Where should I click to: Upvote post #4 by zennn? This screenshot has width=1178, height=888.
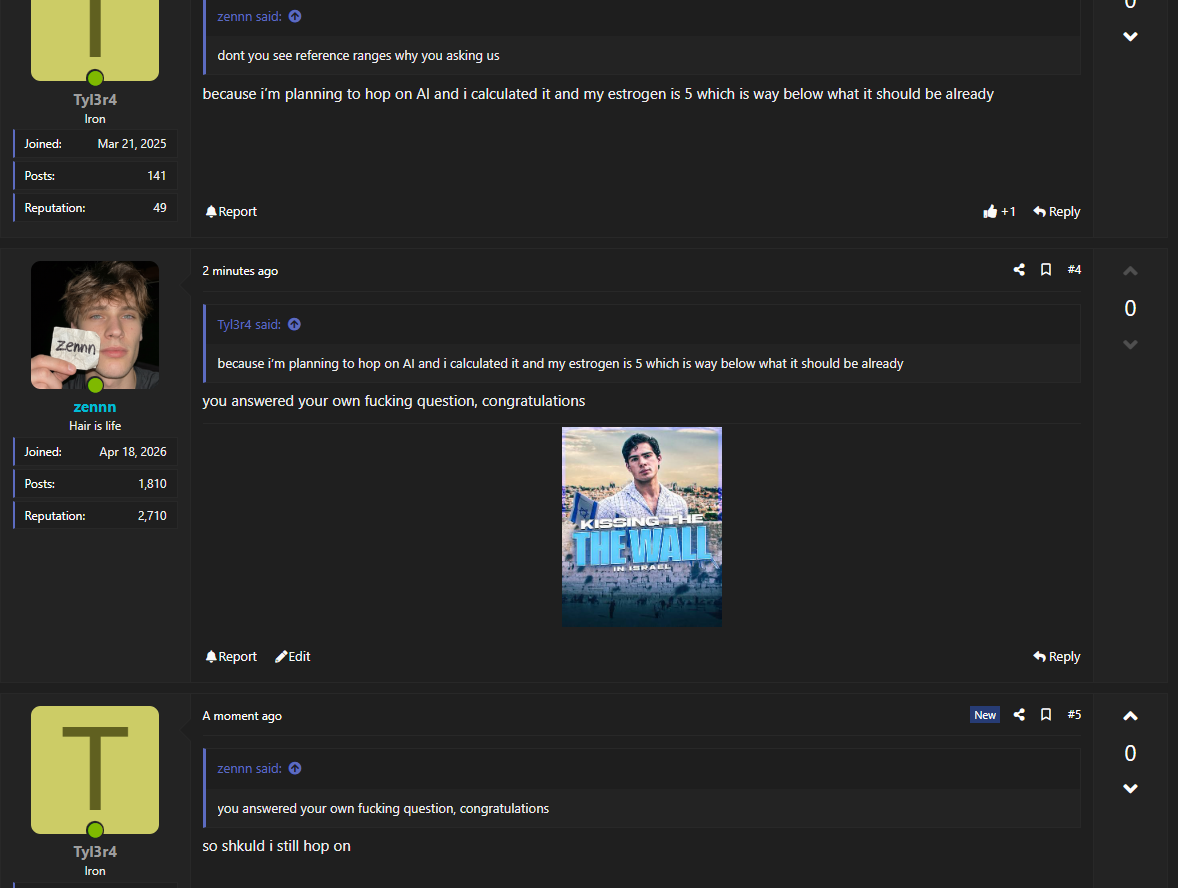tap(1130, 271)
